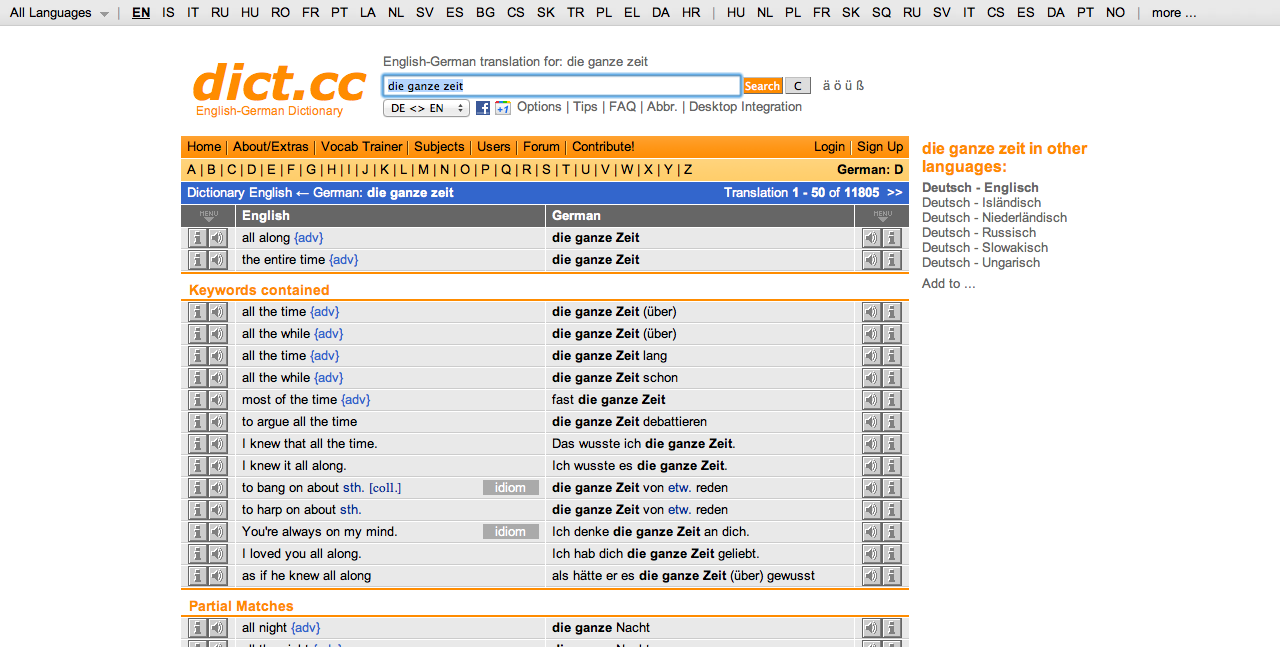
Task: Open German info icon for 'die ganze Zeit debattieren'
Action: pyautogui.click(x=892, y=422)
